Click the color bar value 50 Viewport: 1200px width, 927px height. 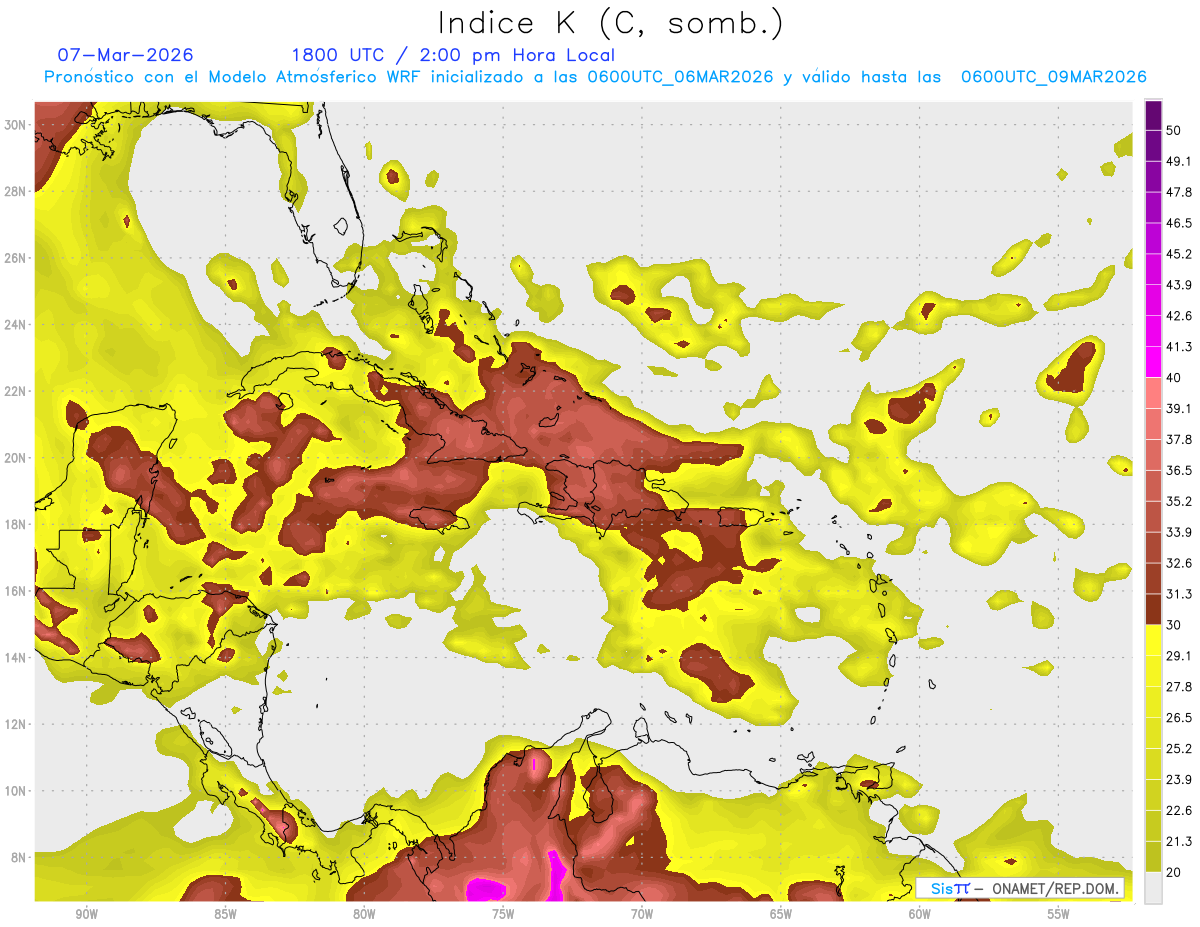(1174, 130)
